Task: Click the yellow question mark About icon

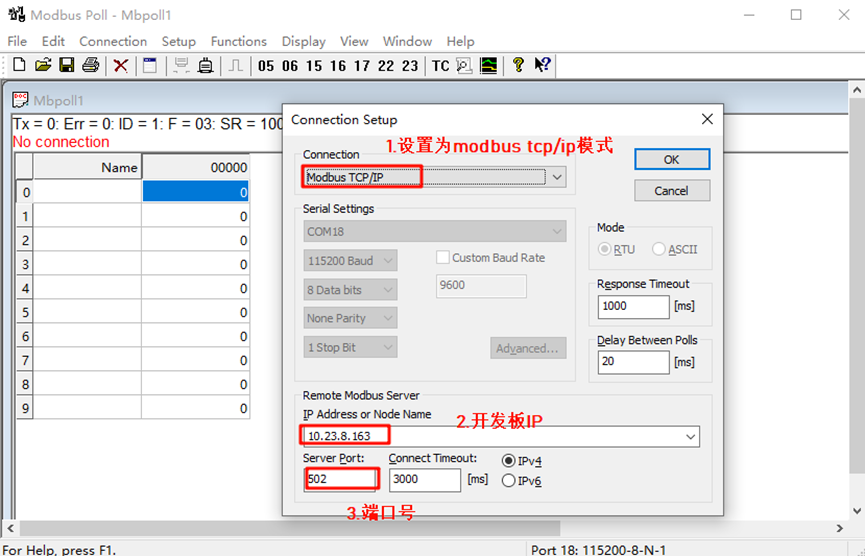Action: pos(518,65)
